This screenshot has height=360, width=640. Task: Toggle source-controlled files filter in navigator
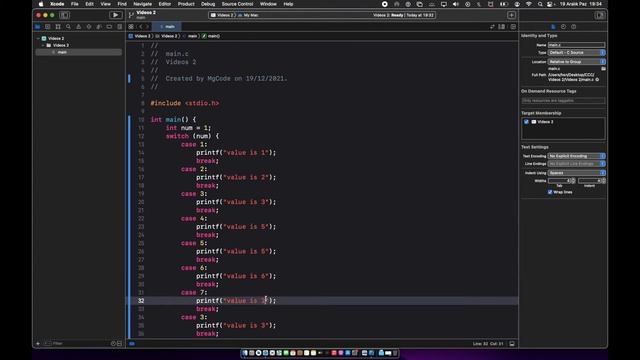[119, 344]
